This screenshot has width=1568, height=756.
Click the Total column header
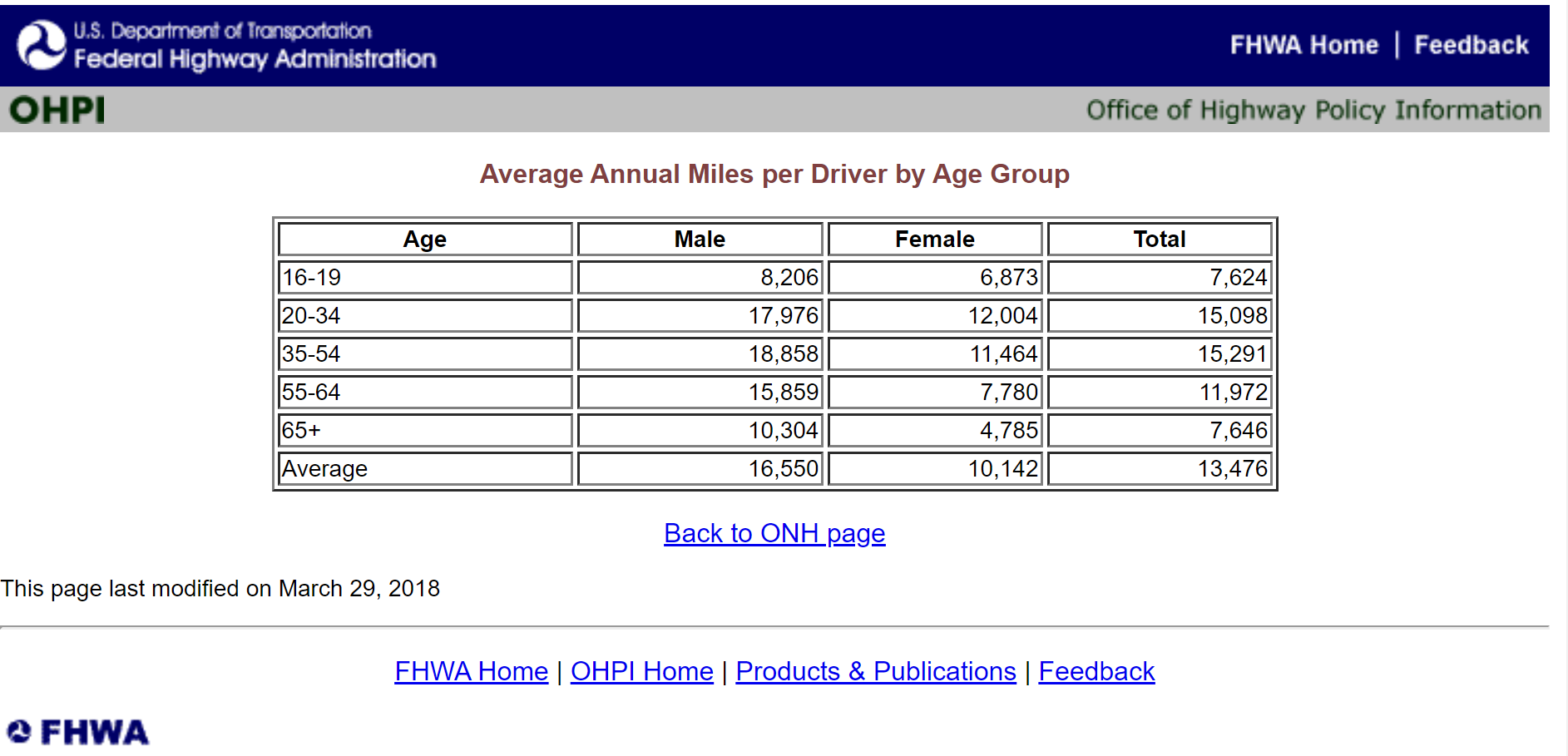(x=1160, y=239)
